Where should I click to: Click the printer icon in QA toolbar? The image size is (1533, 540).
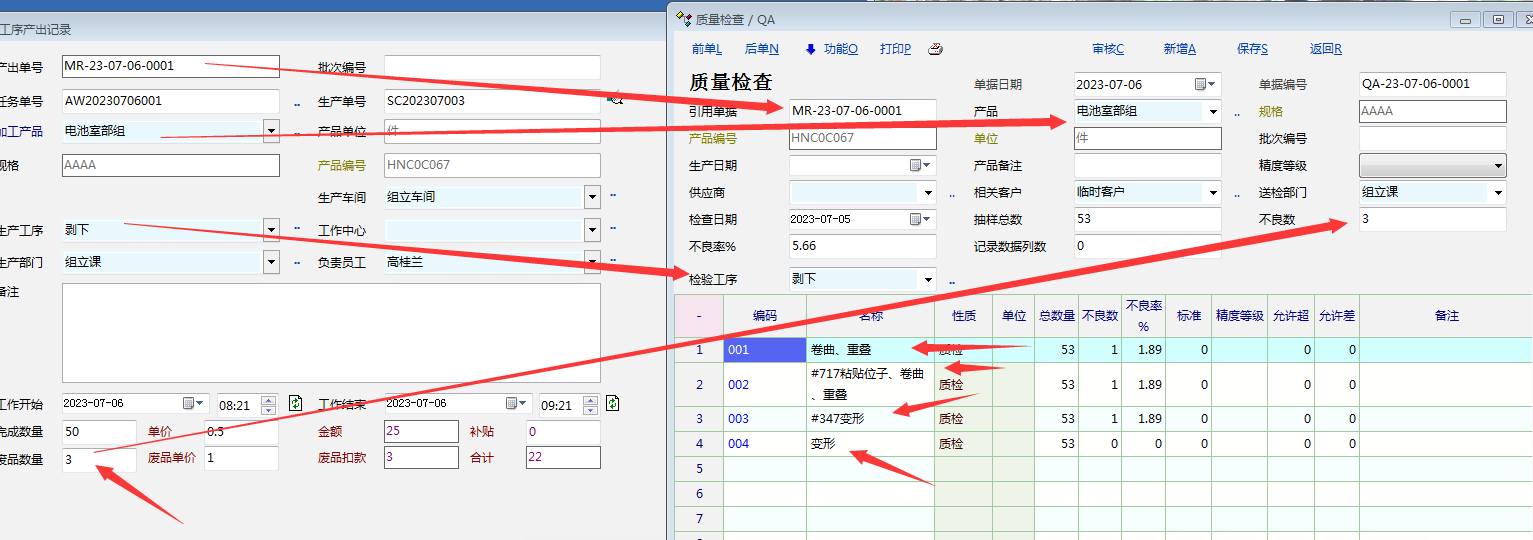(935, 49)
